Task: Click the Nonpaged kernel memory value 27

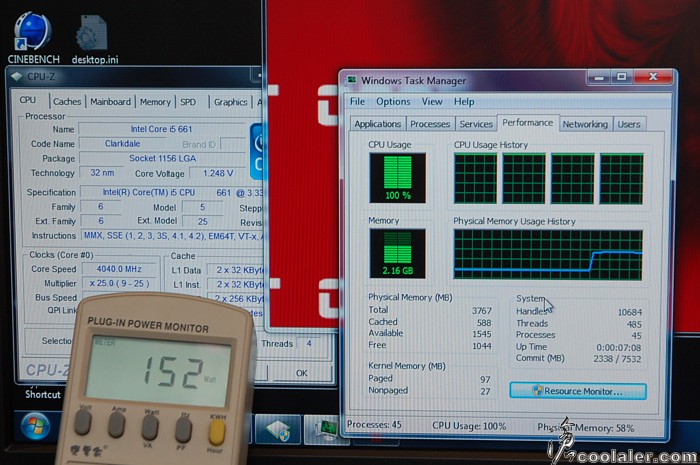Action: pyautogui.click(x=485, y=392)
